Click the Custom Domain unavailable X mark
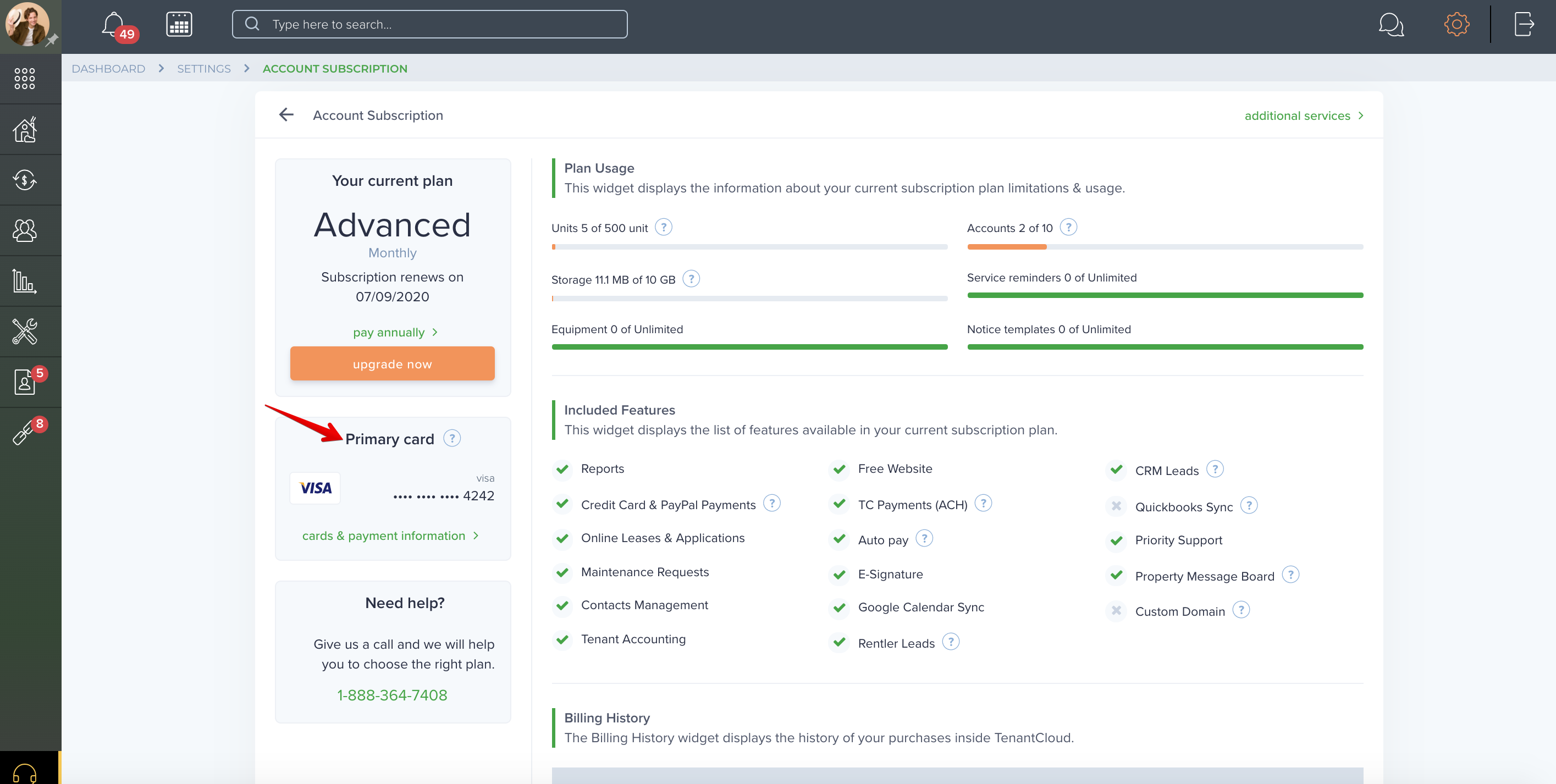Screen dimensions: 1556x784 point(1116,611)
